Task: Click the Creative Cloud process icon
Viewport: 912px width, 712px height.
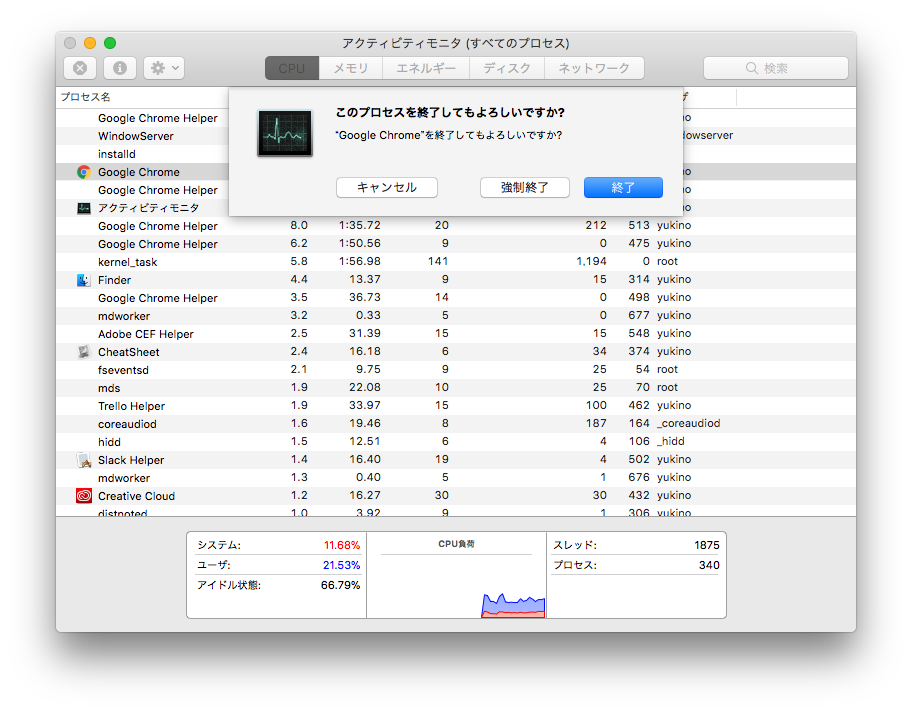Action: [84, 496]
